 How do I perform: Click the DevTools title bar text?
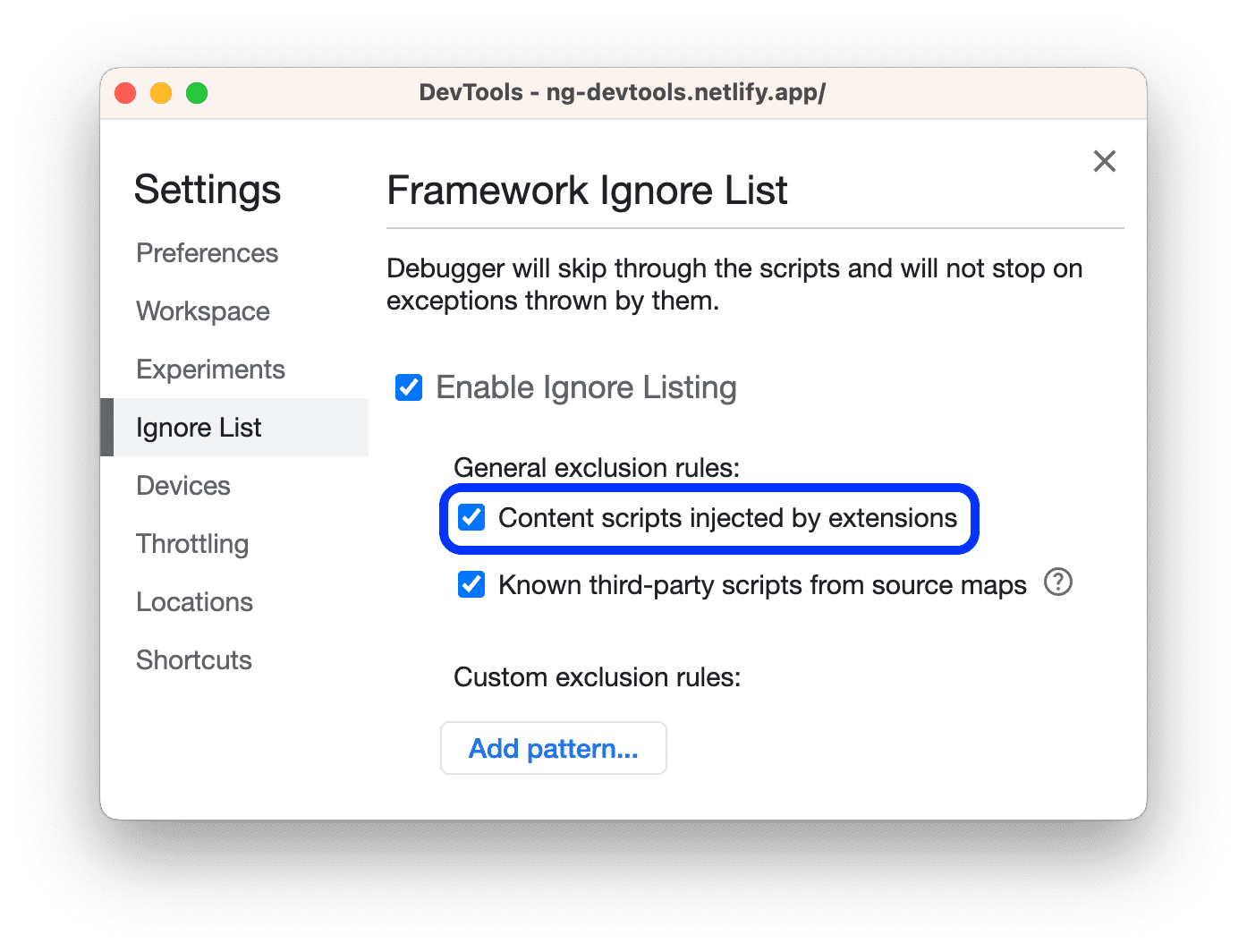[623, 92]
